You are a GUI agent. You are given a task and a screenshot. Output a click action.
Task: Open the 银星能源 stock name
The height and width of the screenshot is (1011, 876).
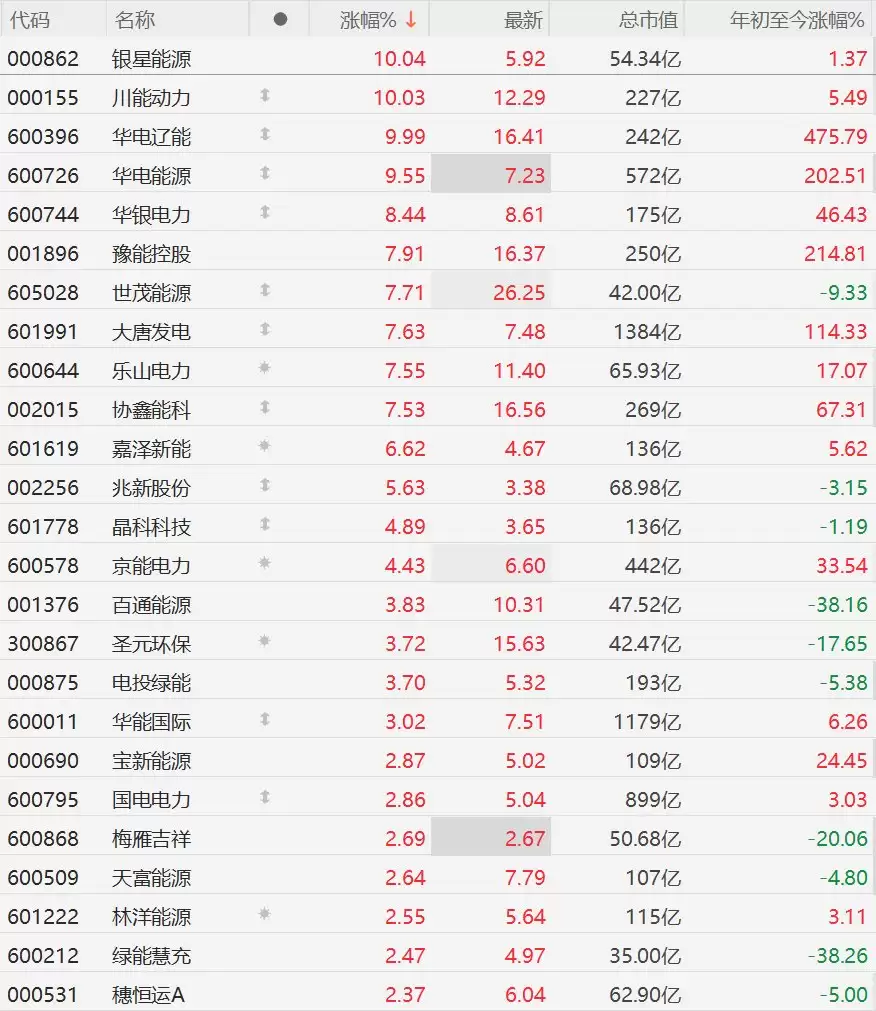pos(151,59)
